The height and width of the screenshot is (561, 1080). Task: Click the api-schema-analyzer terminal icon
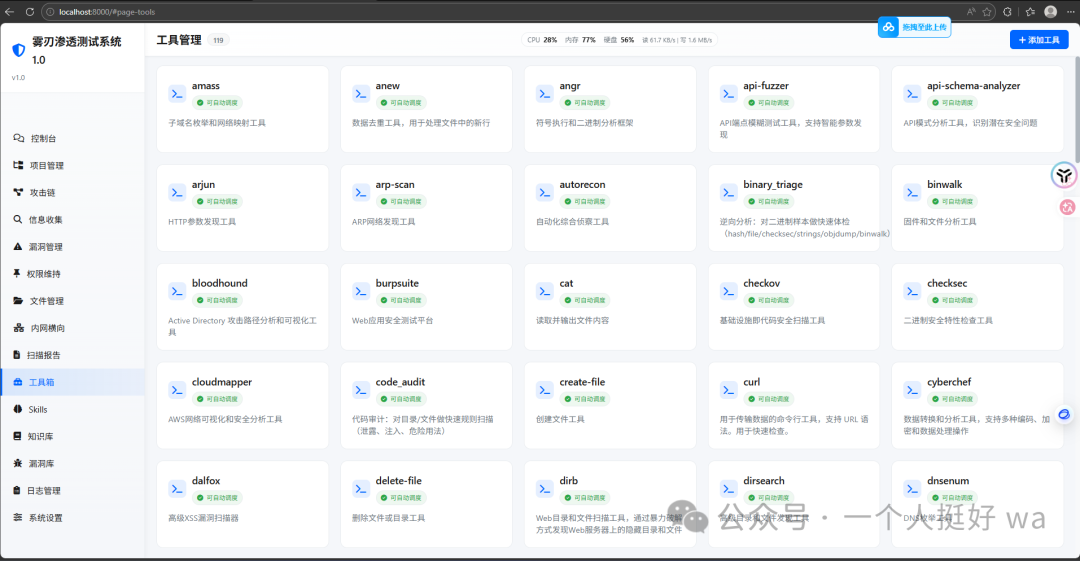(x=913, y=94)
